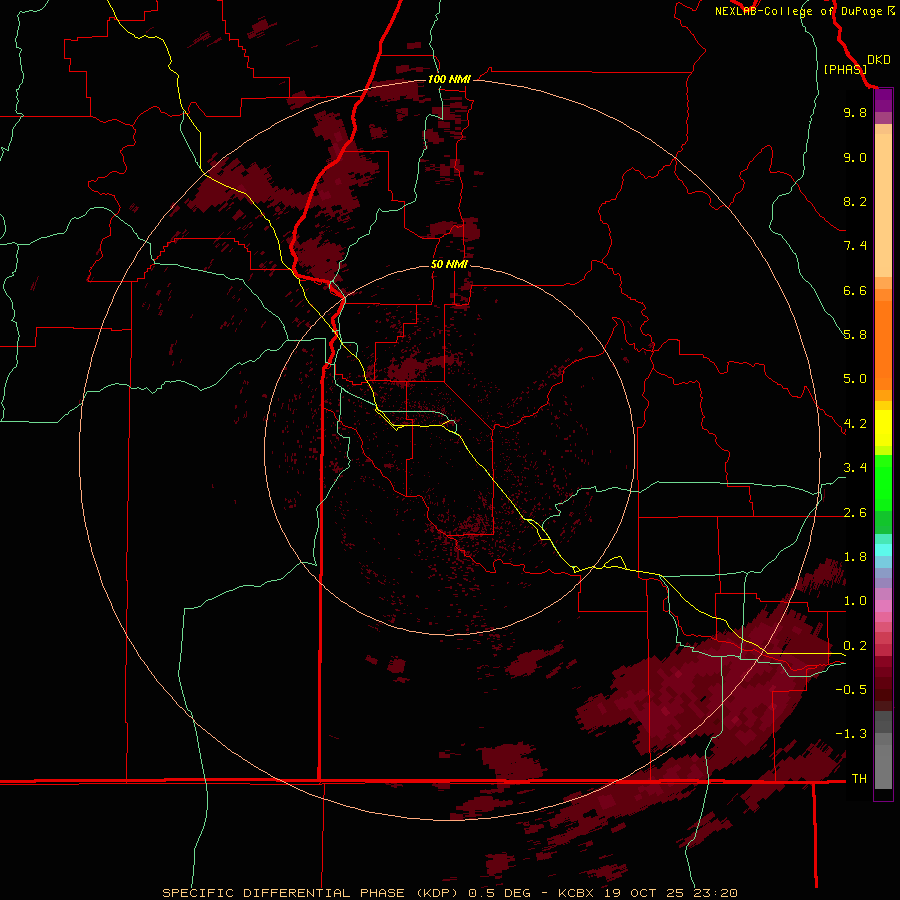Screen dimensions: 900x900
Task: Click the 100 NMI range ring label
Action: (449, 79)
